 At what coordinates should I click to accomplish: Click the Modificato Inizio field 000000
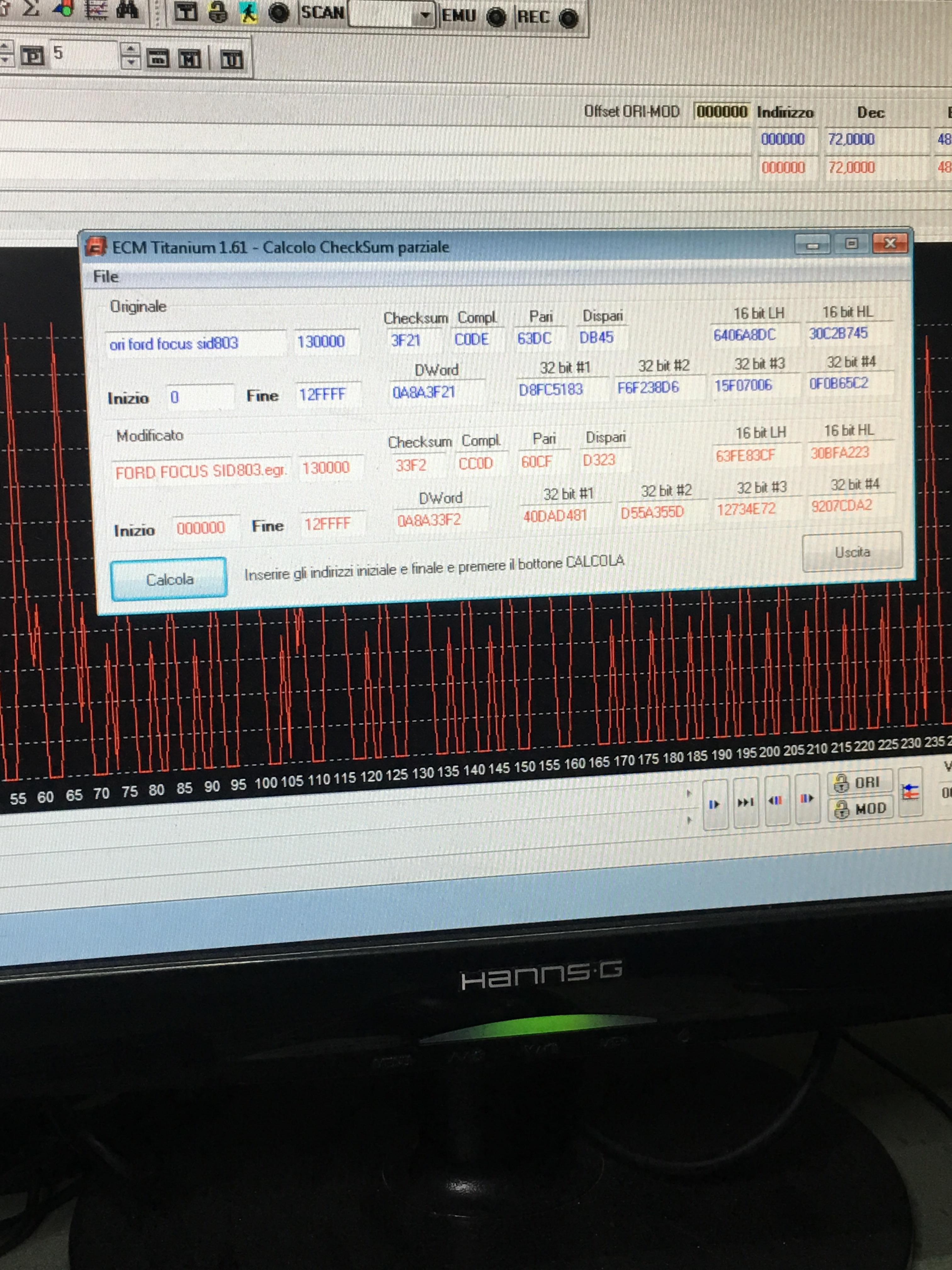(x=206, y=527)
